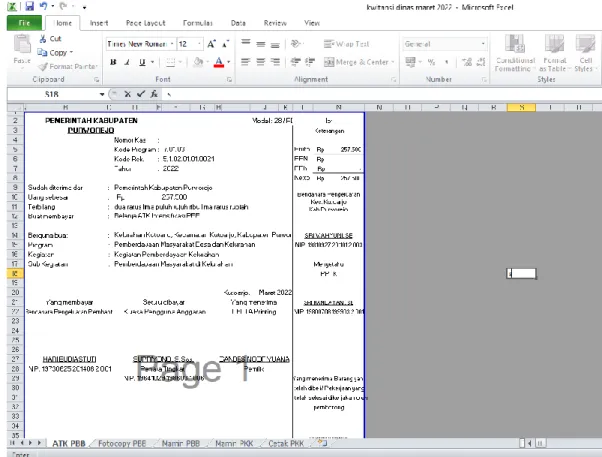Open font color dropdown arrow
This screenshot has width=602, height=457.
point(229,62)
